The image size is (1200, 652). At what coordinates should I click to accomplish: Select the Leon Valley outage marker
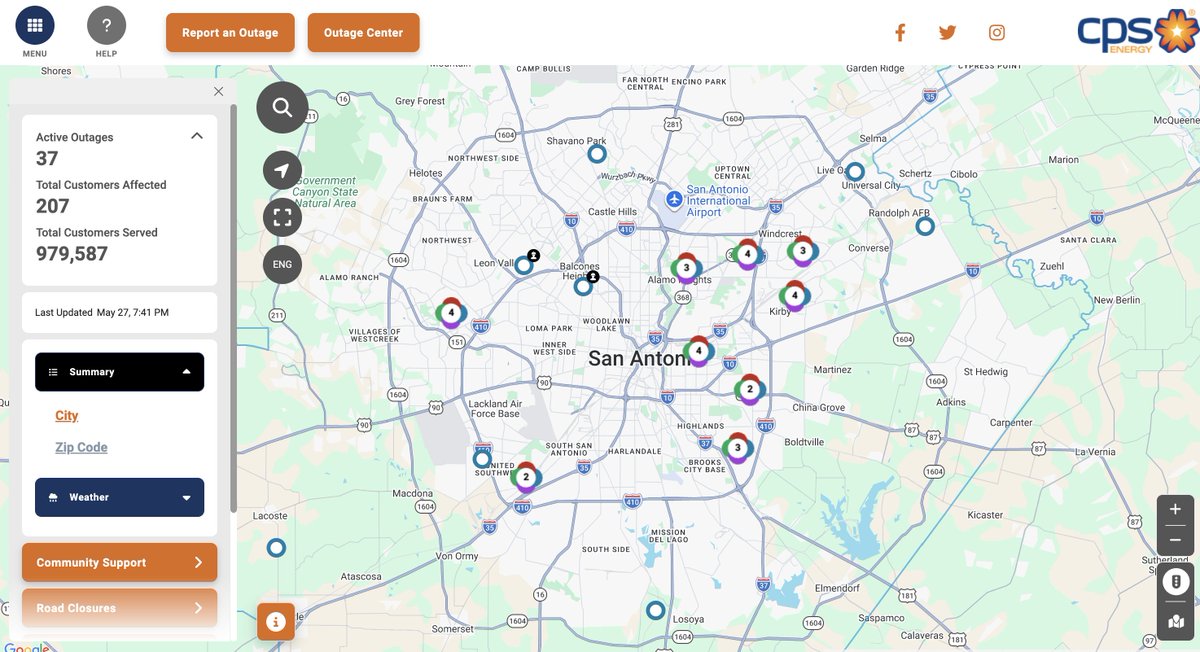click(x=524, y=265)
